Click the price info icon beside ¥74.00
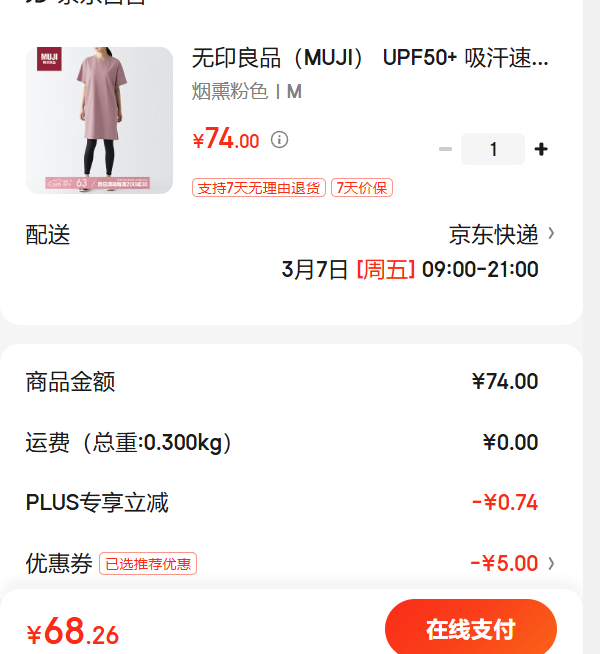600x654 pixels. pos(279,140)
